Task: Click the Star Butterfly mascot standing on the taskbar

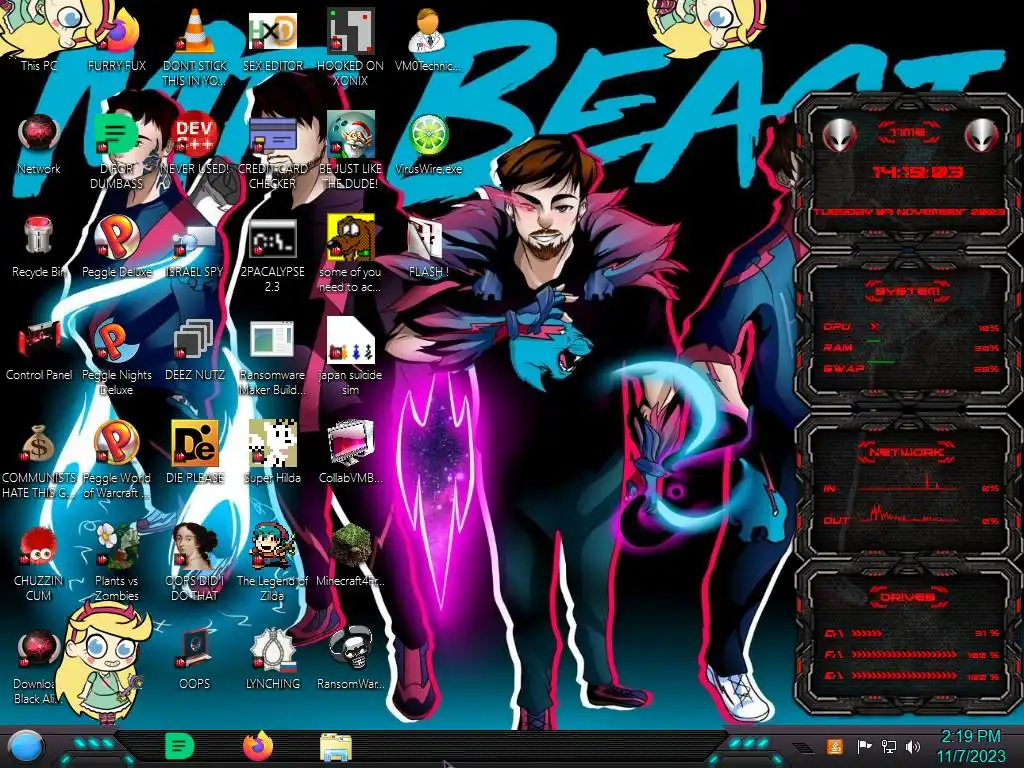Action: 104,663
